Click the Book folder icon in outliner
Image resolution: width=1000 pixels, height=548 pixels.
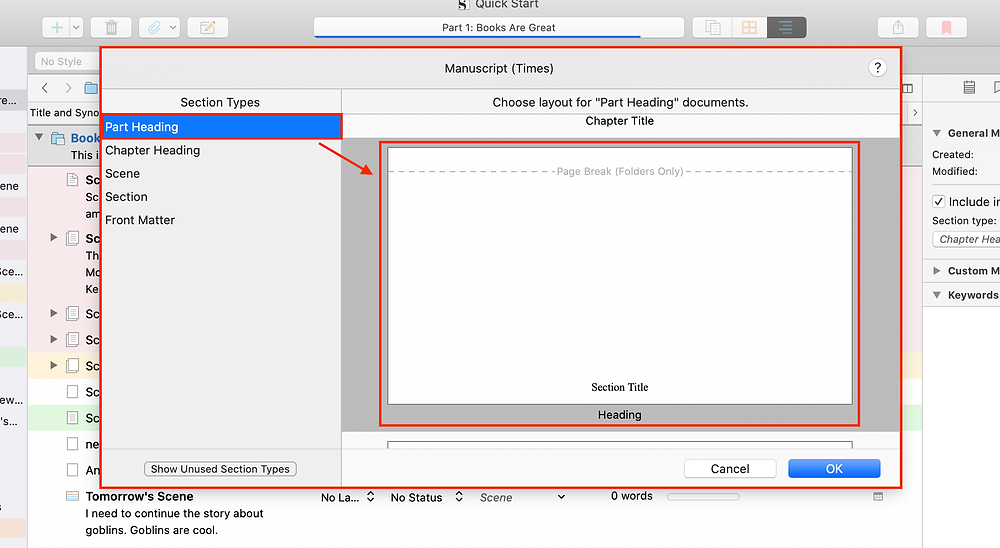point(58,138)
